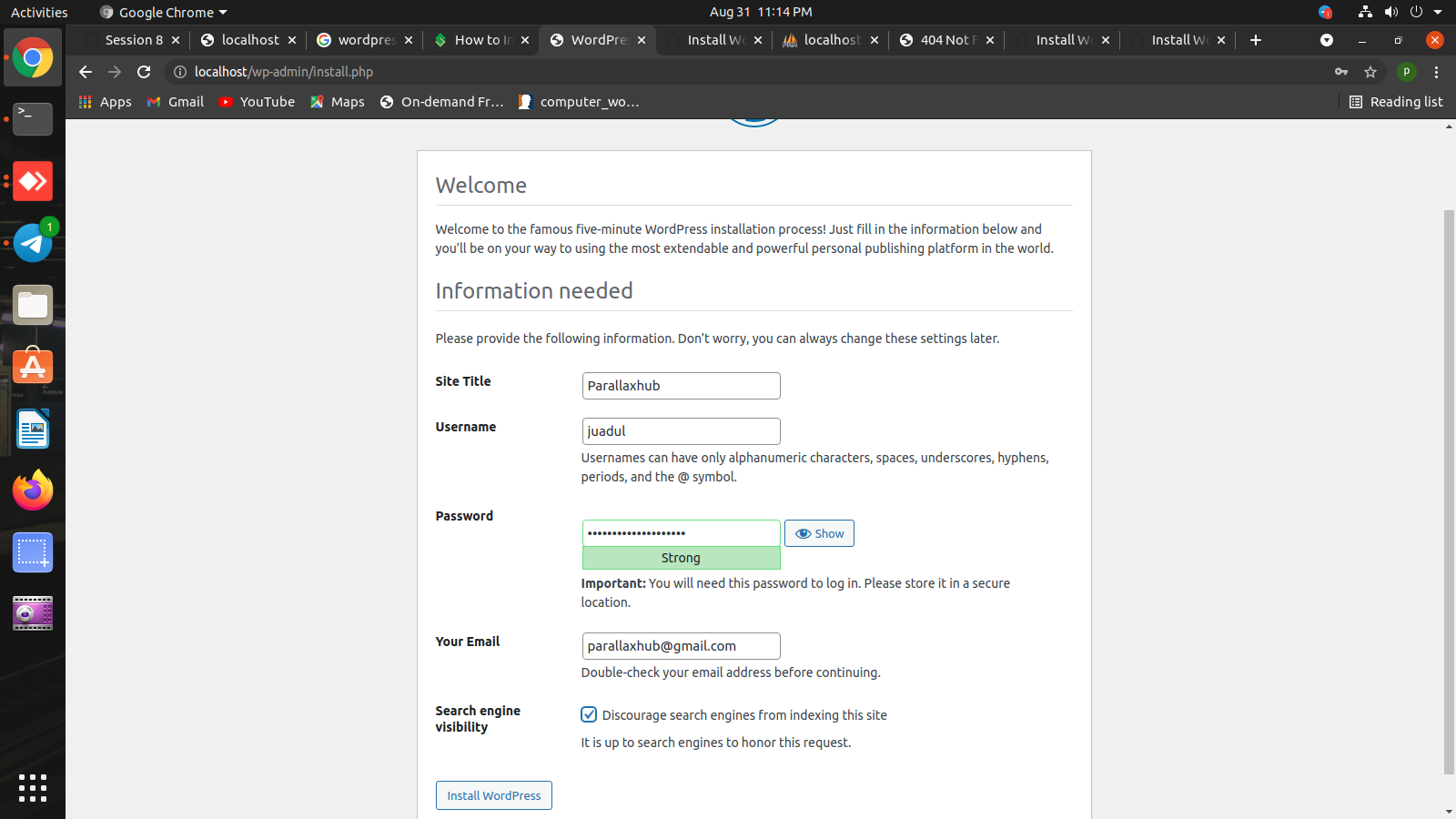
Task: Show the hidden password
Action: (x=819, y=533)
